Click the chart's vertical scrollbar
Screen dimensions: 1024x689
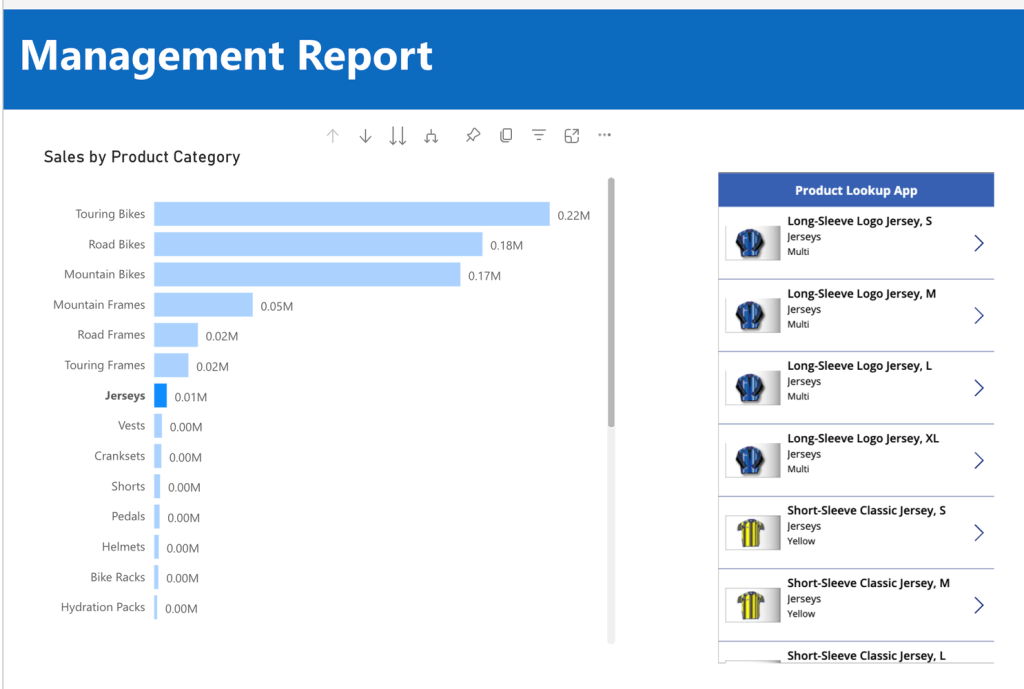(610, 300)
